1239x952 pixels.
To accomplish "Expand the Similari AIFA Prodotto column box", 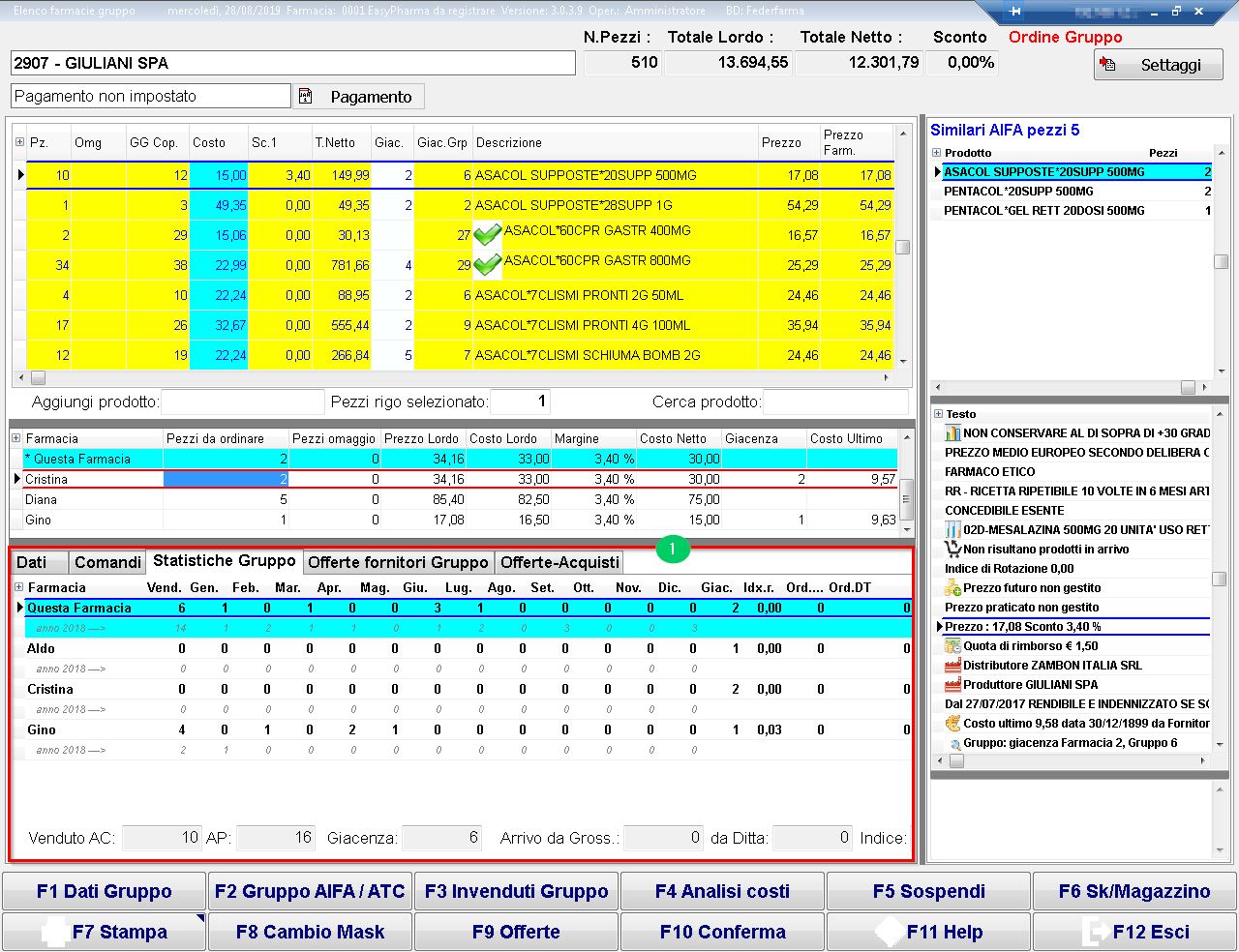I will [x=936, y=153].
